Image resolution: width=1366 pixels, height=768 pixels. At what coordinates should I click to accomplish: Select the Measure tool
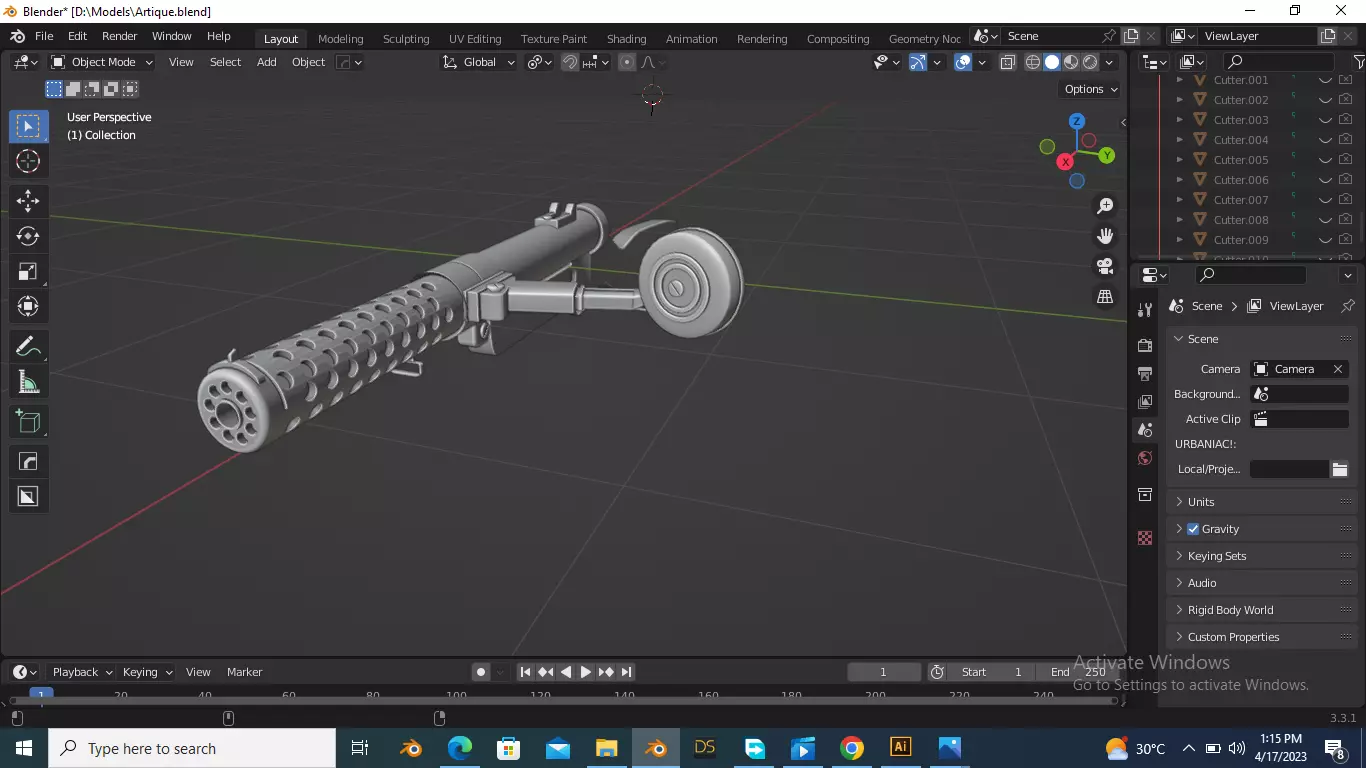tap(28, 382)
